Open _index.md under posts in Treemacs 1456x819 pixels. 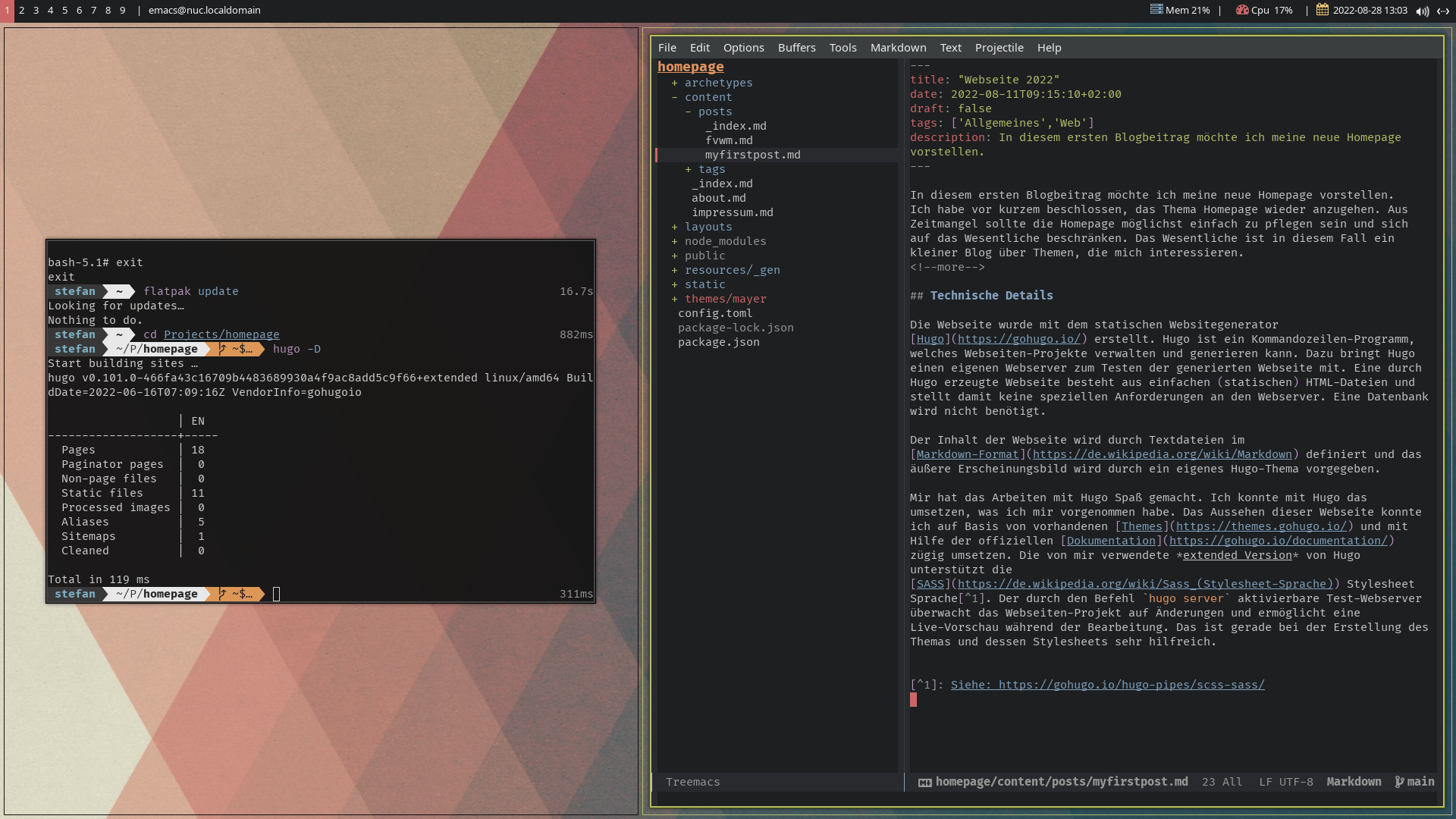pyautogui.click(x=736, y=126)
